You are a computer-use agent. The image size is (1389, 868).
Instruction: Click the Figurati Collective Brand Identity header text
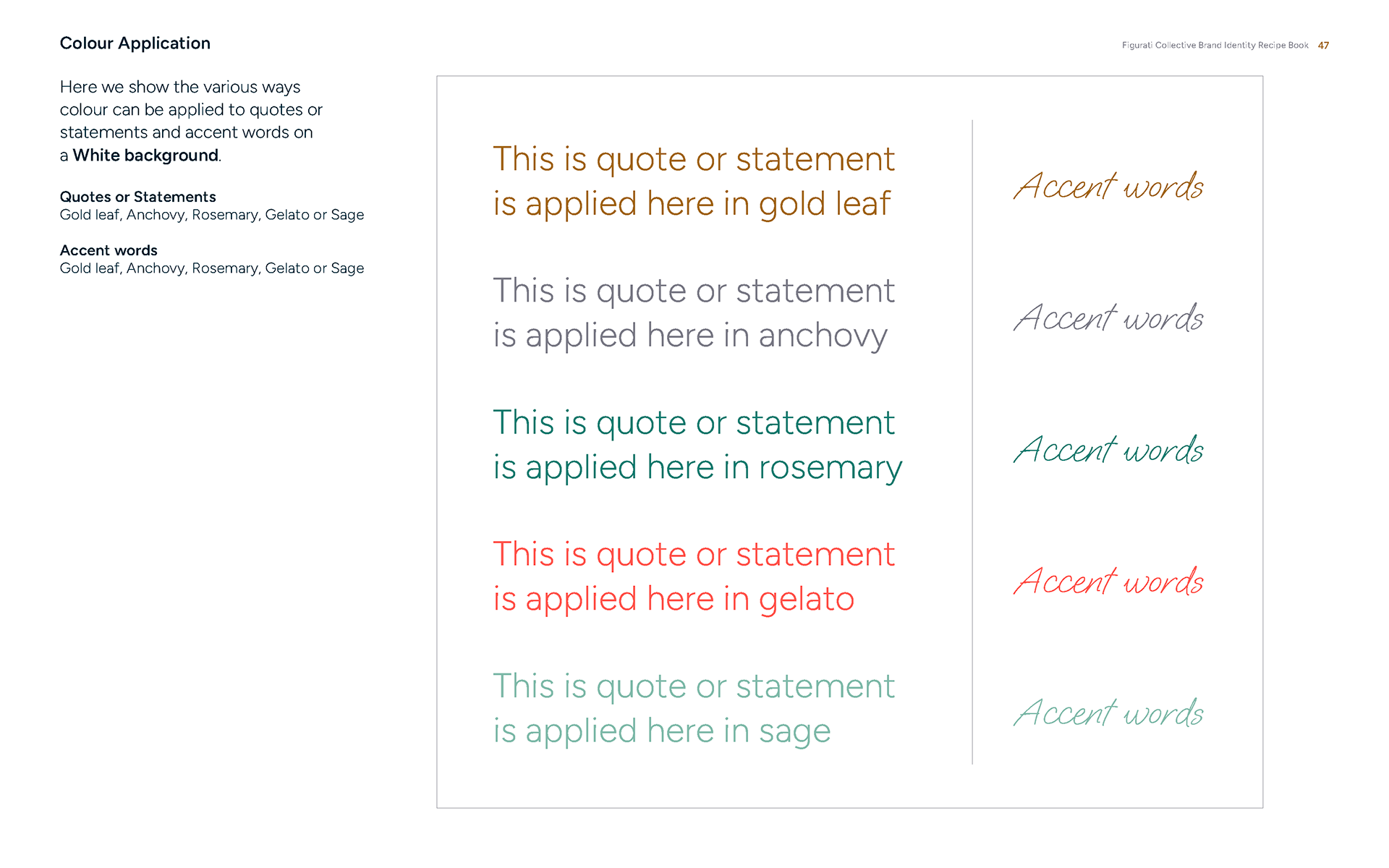[1215, 46]
